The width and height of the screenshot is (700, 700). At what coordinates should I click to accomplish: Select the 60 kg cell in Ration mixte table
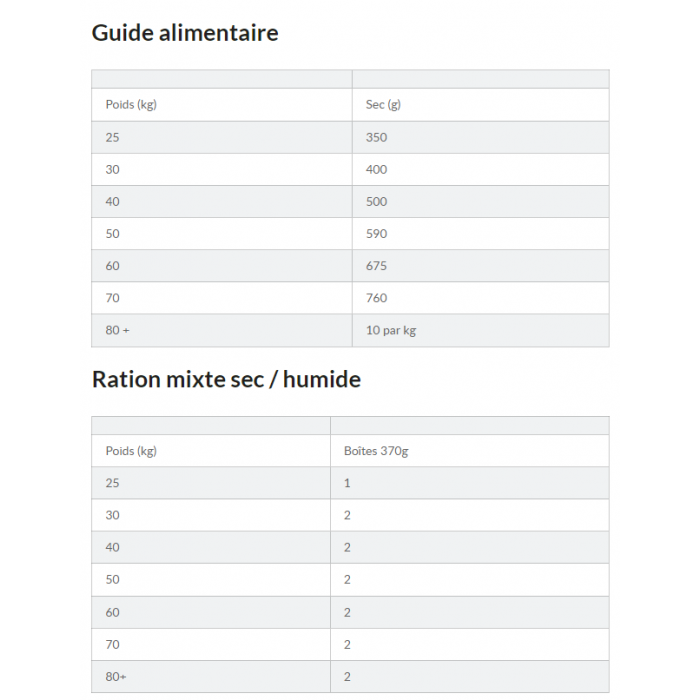[112, 612]
